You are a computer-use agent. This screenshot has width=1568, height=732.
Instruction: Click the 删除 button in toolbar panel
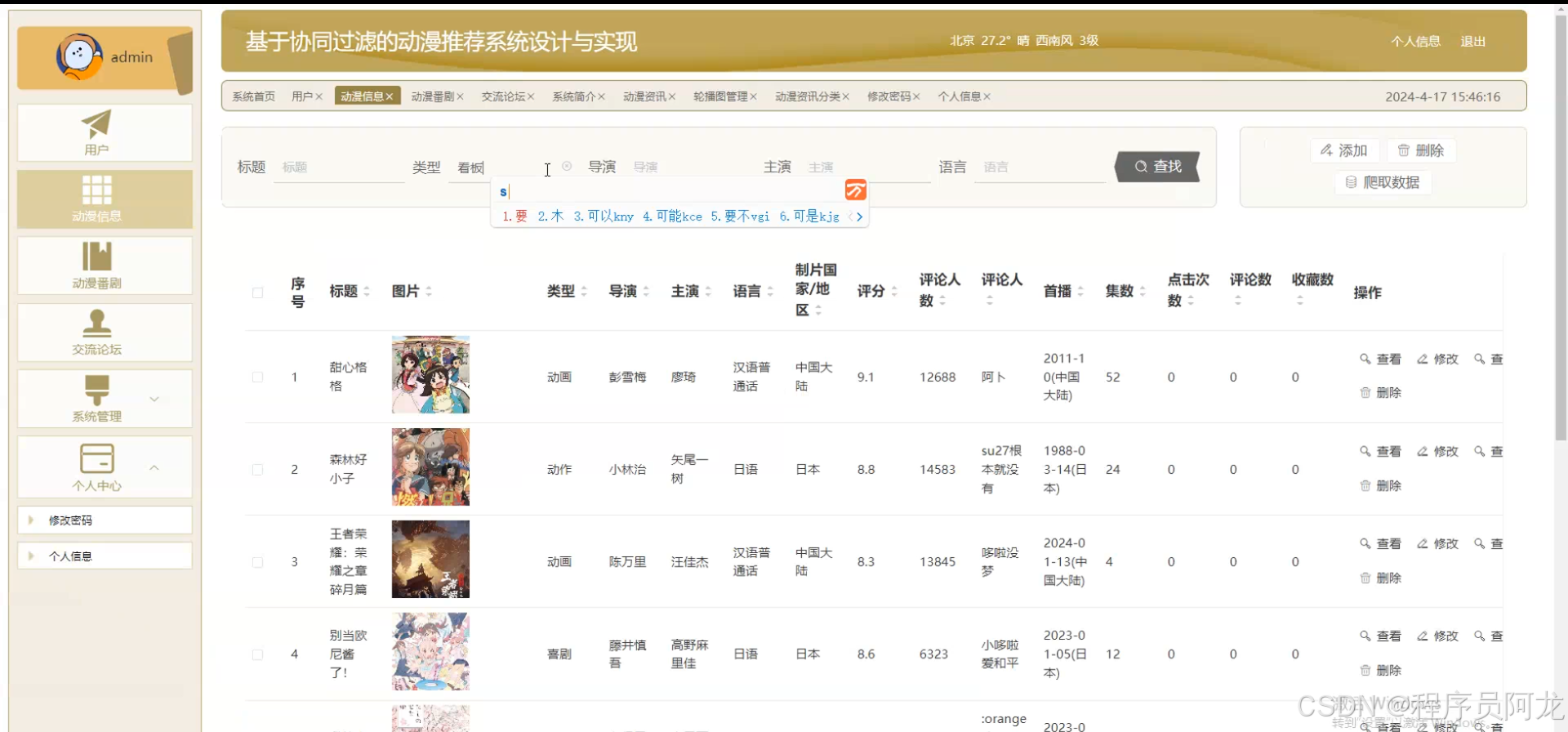point(1421,150)
